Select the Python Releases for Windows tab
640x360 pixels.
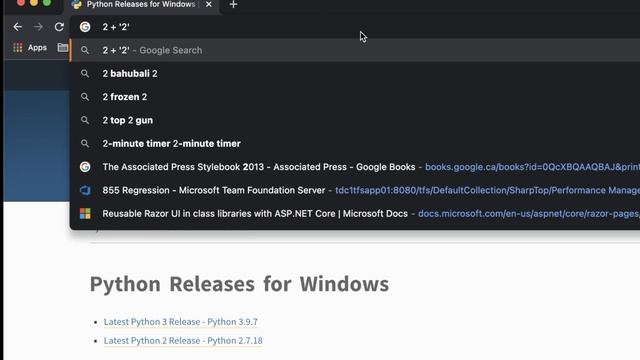pyautogui.click(x=141, y=4)
